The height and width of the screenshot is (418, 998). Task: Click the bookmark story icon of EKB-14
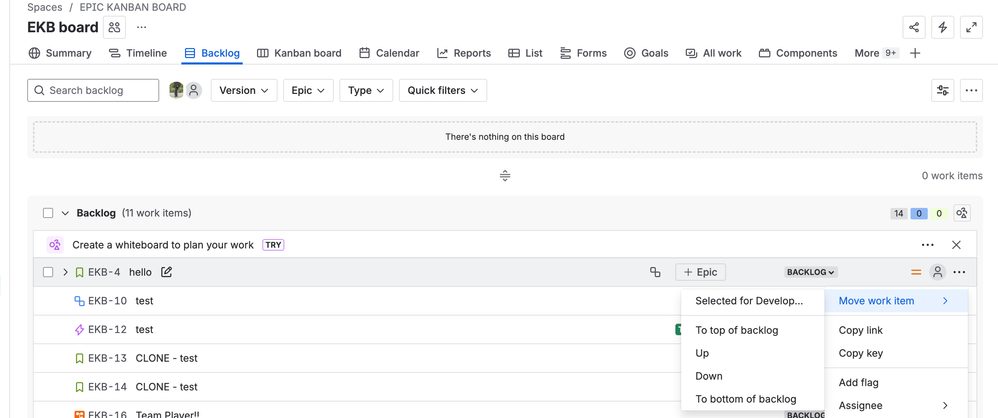point(80,387)
